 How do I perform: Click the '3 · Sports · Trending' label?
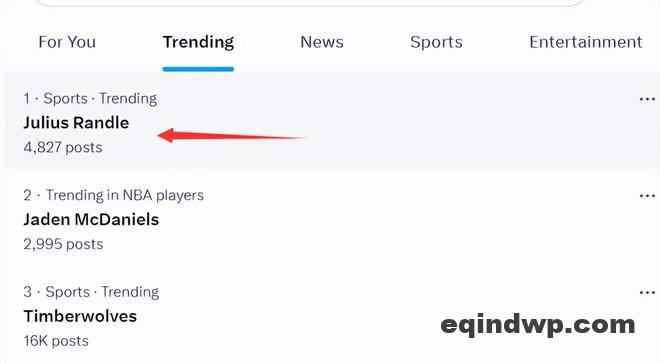click(91, 292)
